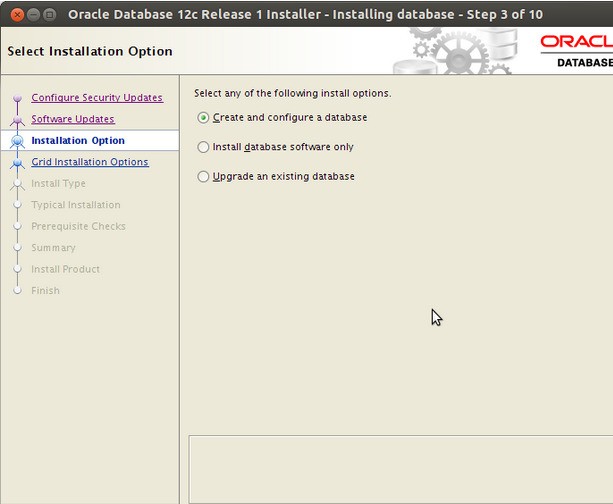Click the Installation Option current step
The width and height of the screenshot is (613, 504).
tap(78, 140)
